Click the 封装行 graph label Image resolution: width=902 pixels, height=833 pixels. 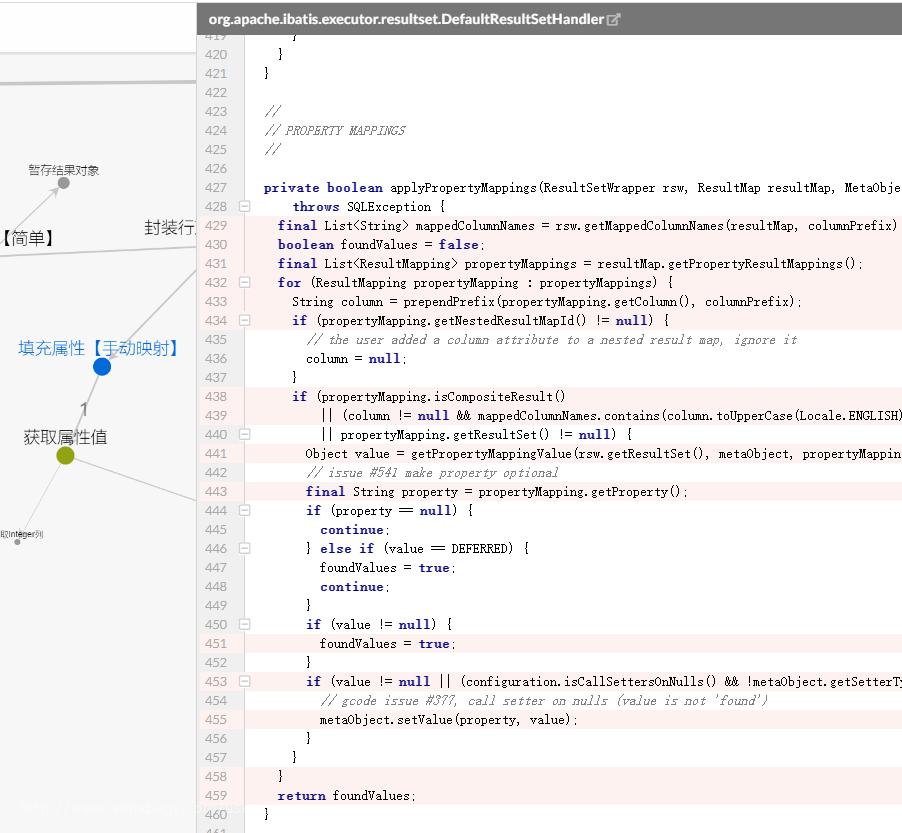point(170,227)
